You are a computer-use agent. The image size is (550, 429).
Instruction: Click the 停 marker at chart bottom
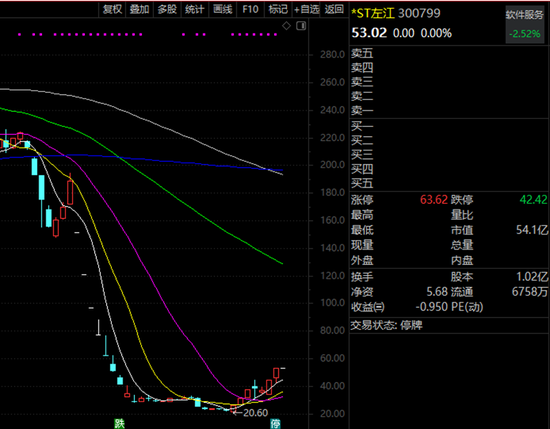tap(275, 423)
